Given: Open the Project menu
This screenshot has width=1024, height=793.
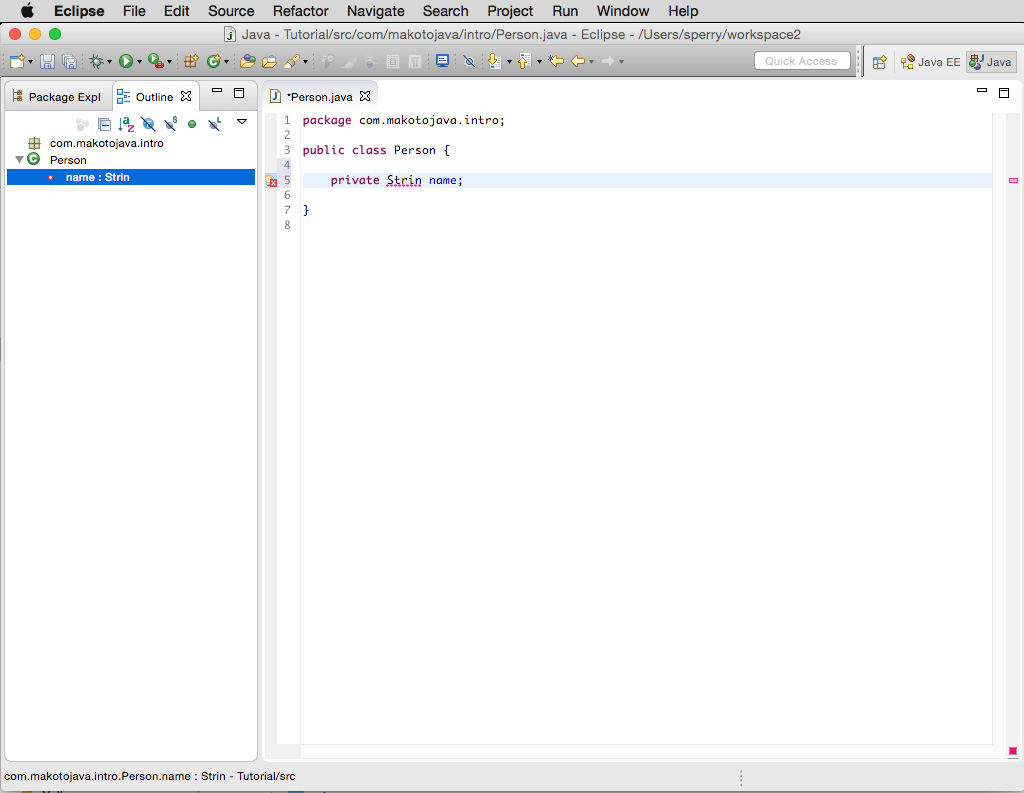Looking at the screenshot, I should (510, 11).
